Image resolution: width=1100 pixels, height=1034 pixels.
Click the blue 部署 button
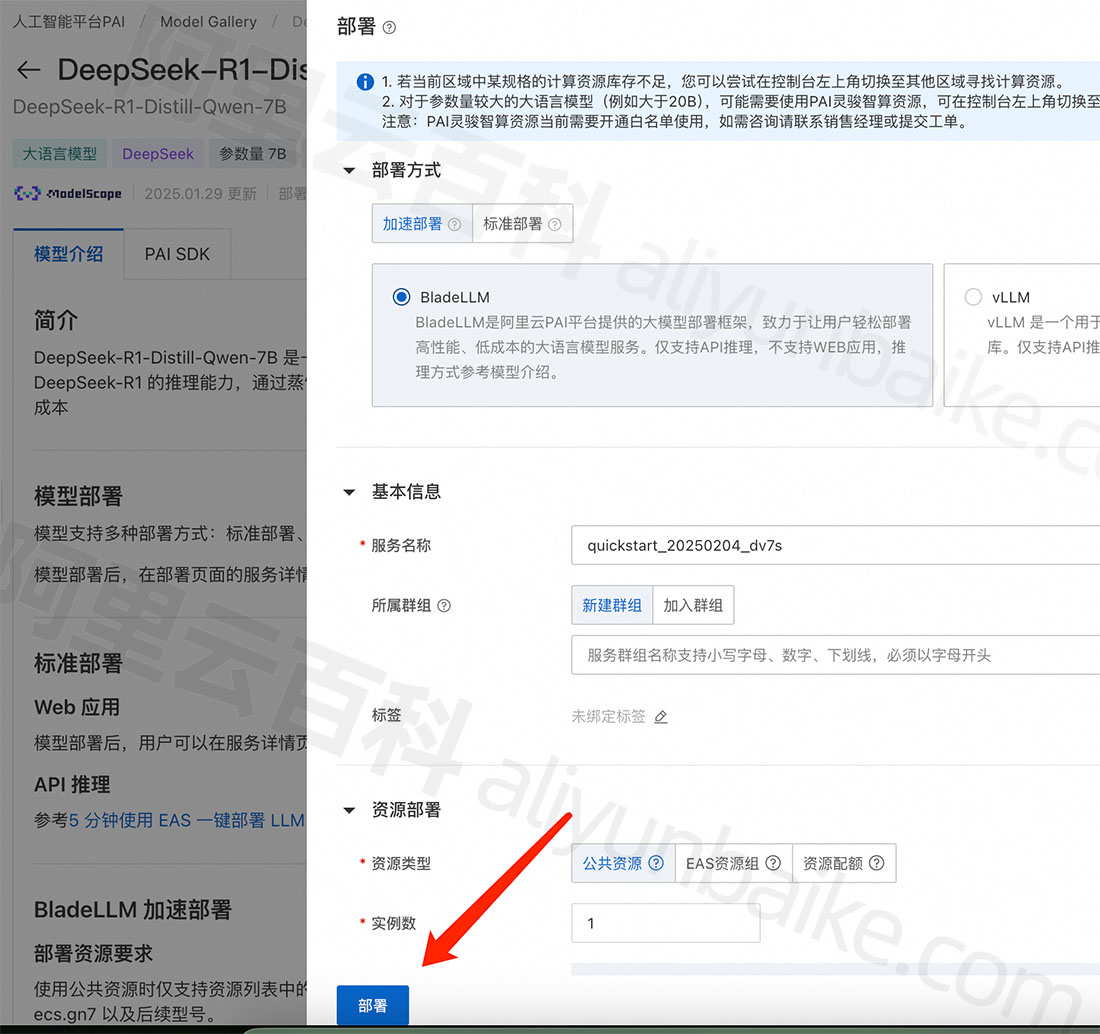point(372,1006)
